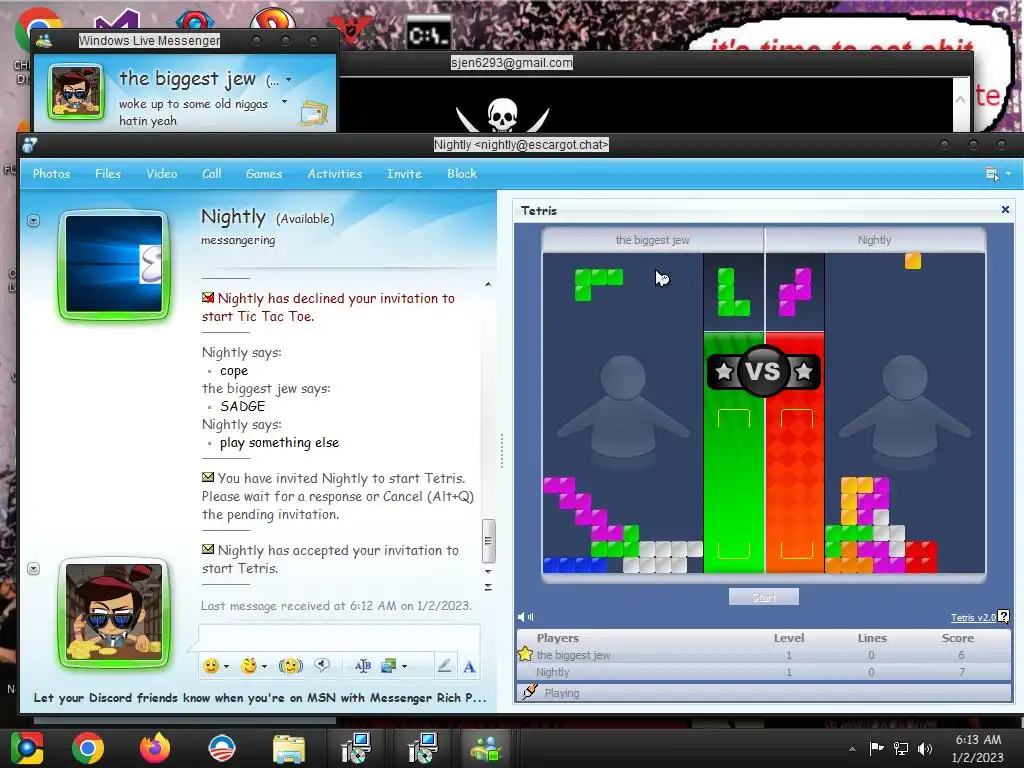Collapse Nightly's display picture
The width and height of the screenshot is (1024, 768).
click(34, 221)
